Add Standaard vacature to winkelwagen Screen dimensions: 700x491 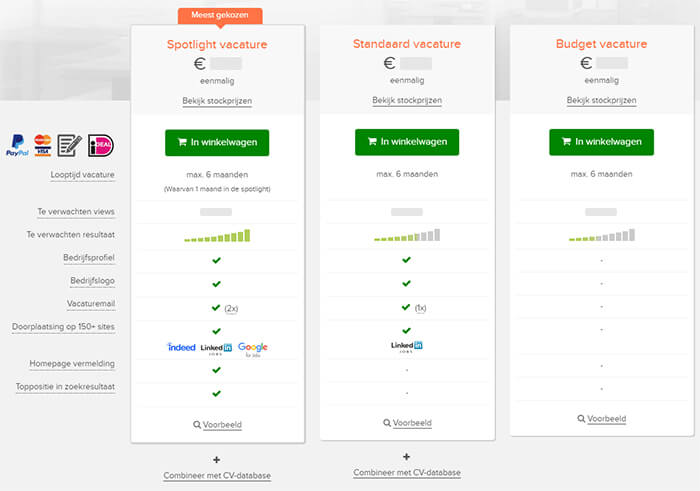407,142
